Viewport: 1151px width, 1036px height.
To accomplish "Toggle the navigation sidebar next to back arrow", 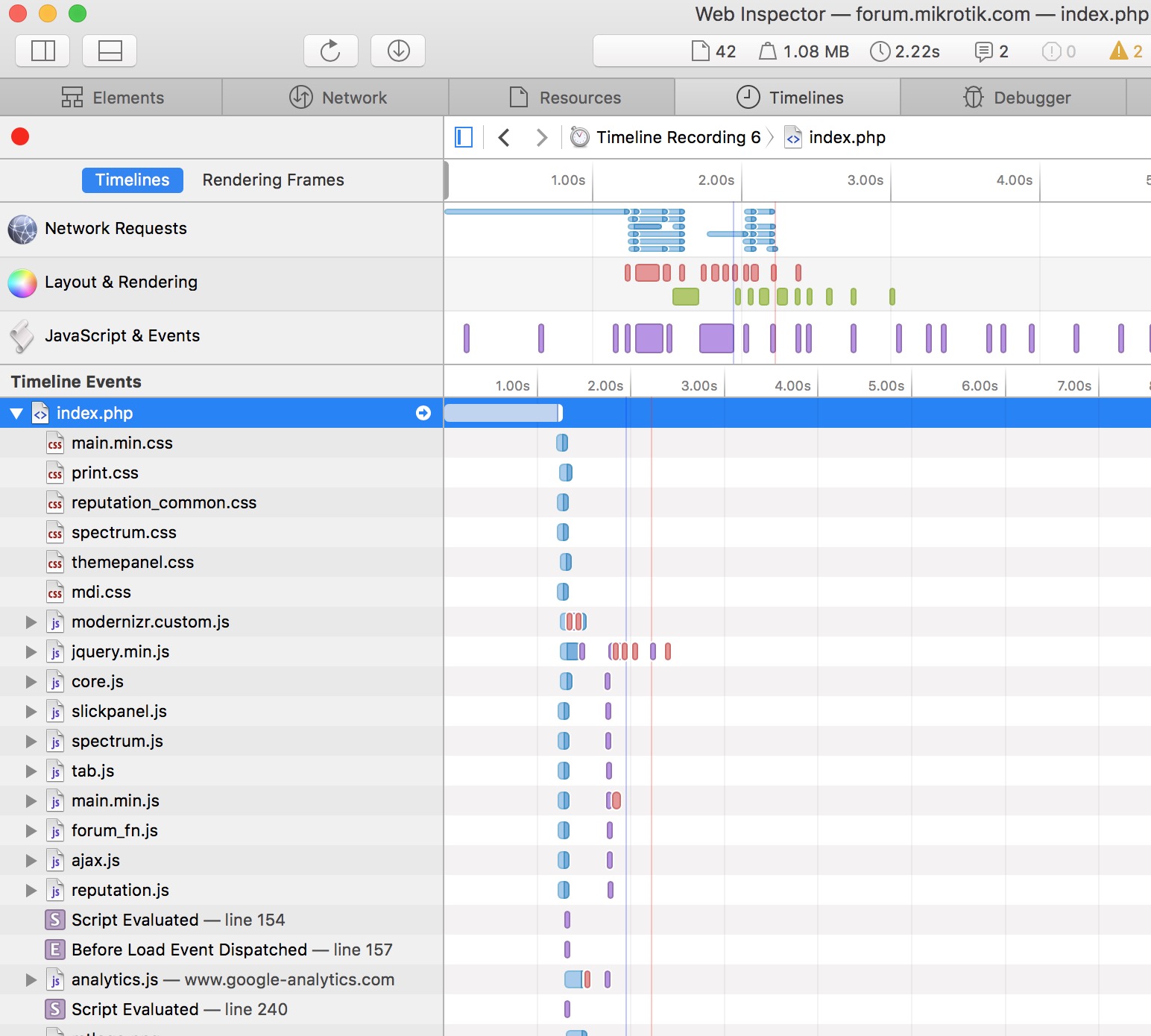I will tap(463, 137).
